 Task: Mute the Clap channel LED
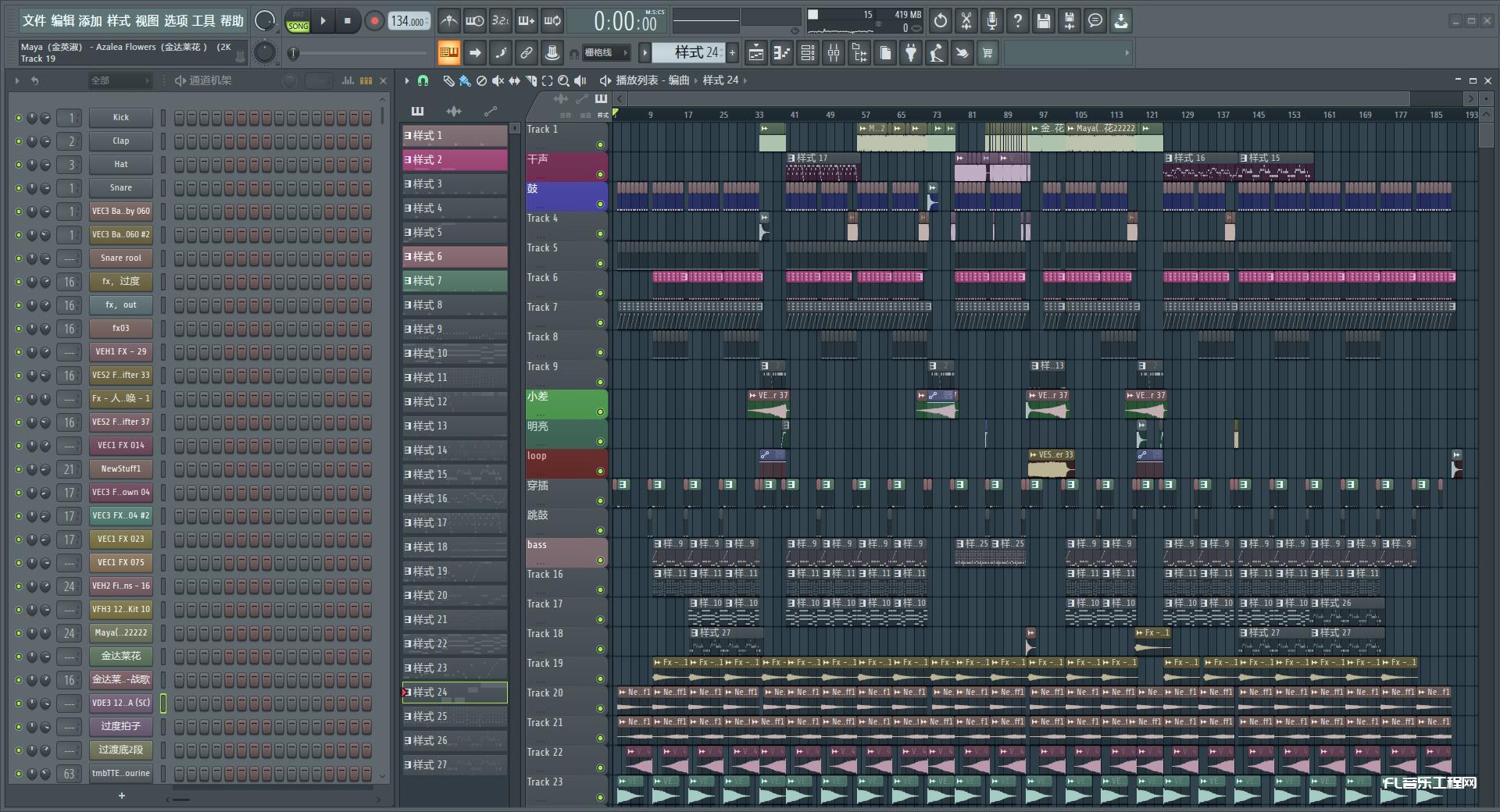tap(19, 141)
